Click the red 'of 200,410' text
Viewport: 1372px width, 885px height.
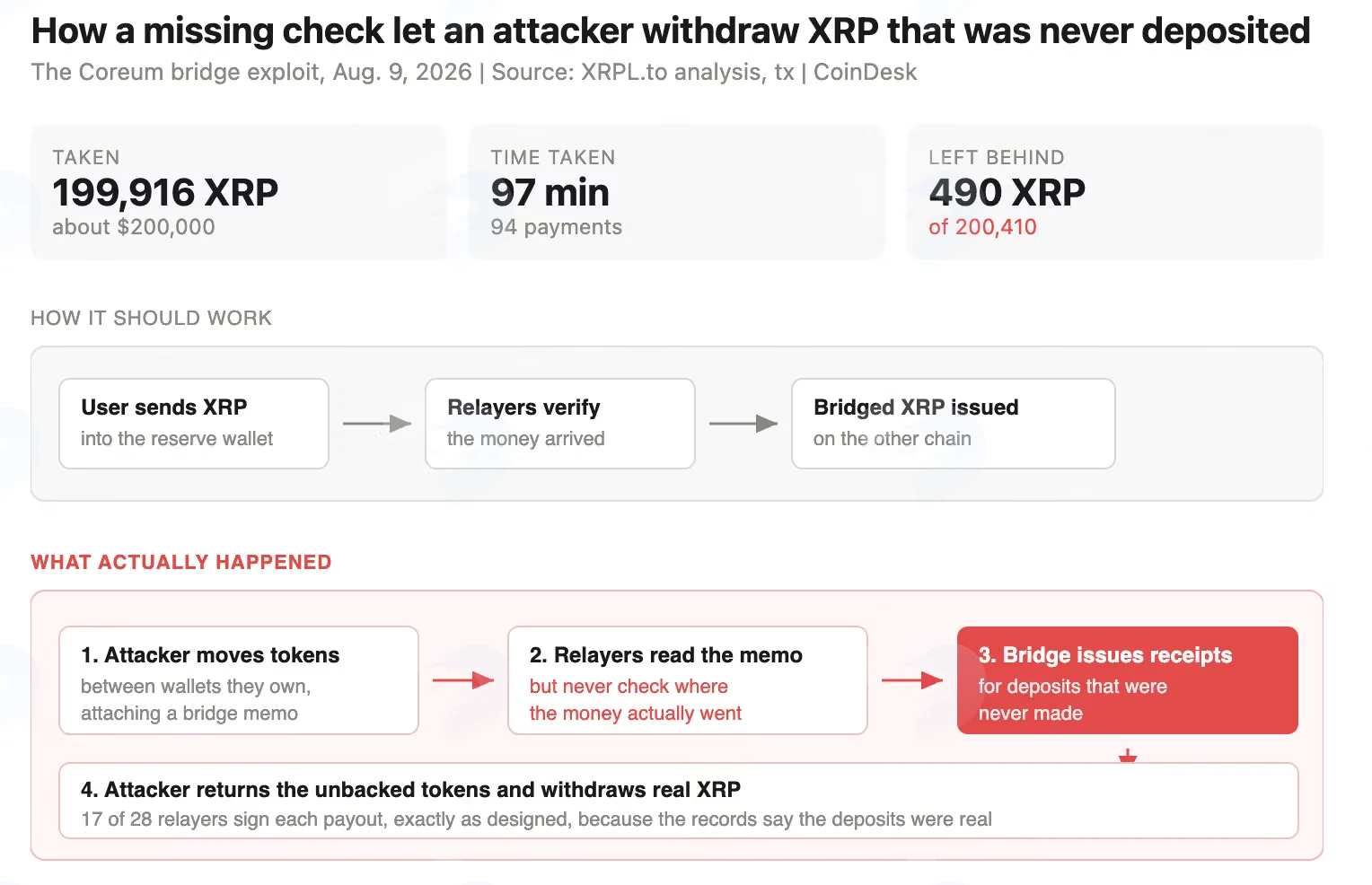pos(982,227)
